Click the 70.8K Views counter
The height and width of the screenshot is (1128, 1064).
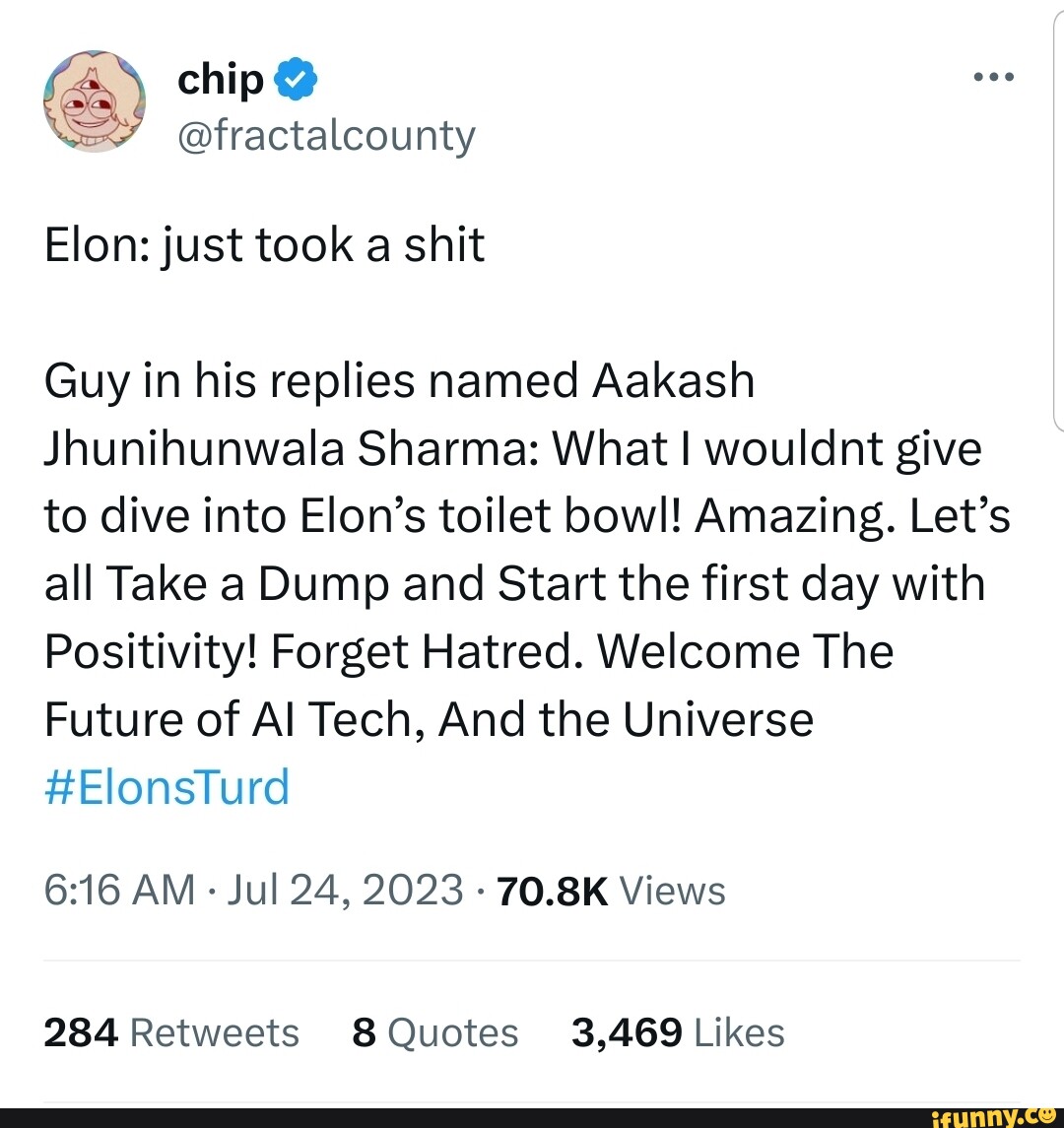pyautogui.click(x=552, y=890)
